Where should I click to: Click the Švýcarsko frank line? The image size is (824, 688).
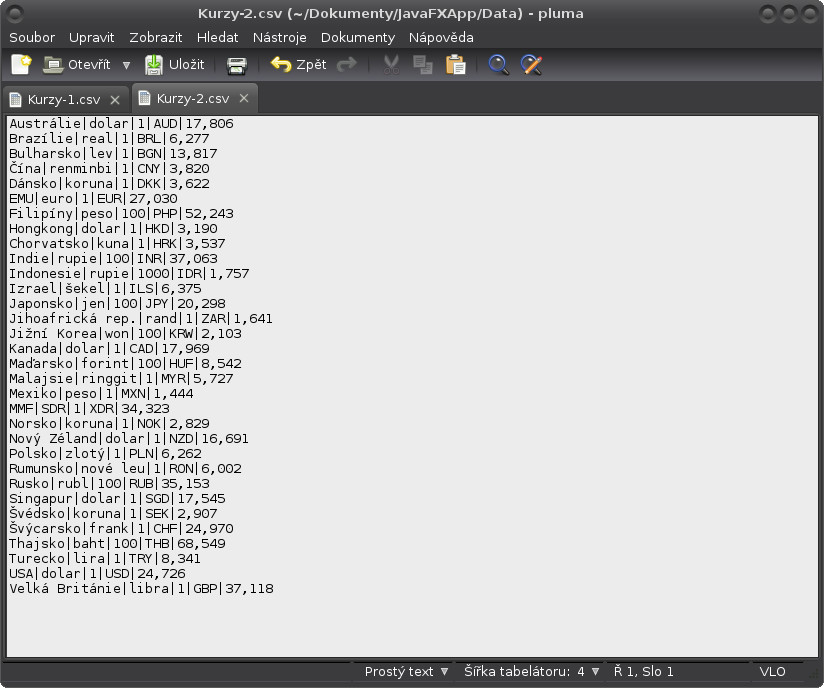(121, 528)
